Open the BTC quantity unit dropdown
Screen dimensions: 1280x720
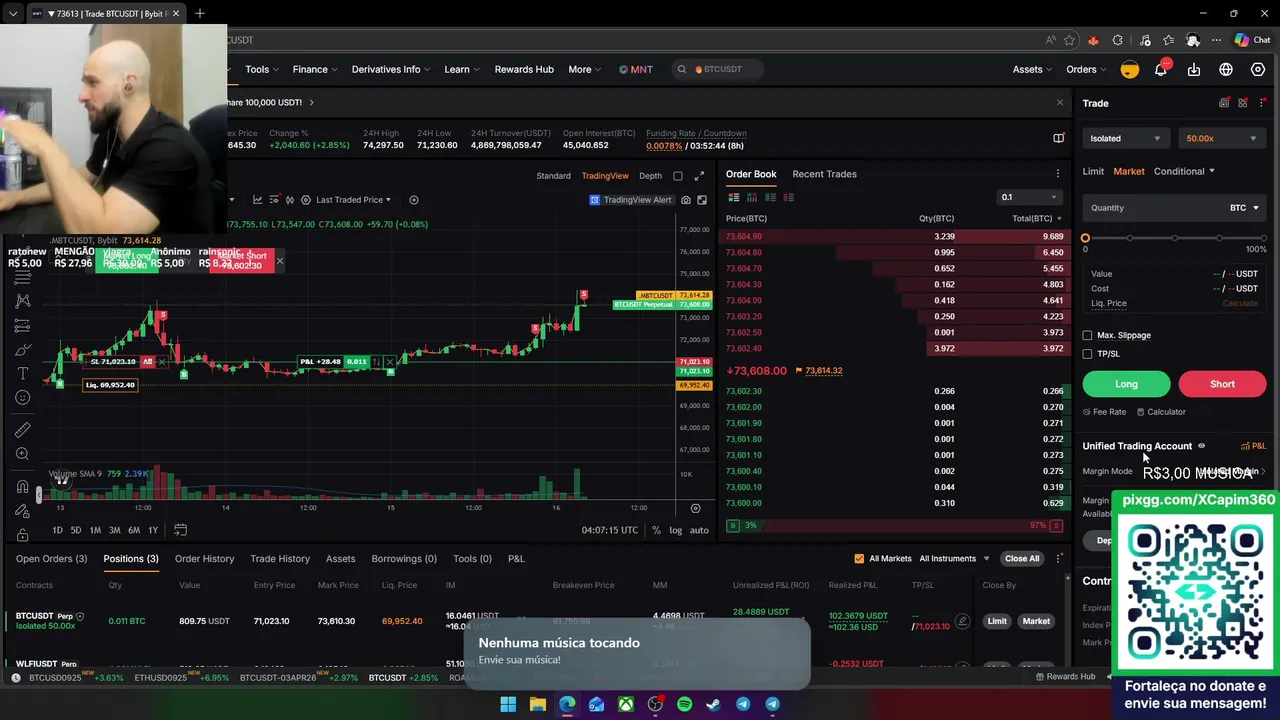point(1245,208)
